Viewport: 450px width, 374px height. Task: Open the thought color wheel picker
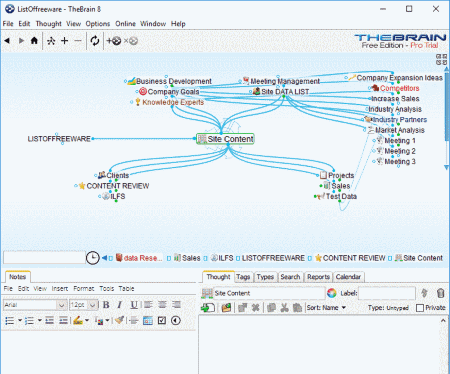click(332, 293)
